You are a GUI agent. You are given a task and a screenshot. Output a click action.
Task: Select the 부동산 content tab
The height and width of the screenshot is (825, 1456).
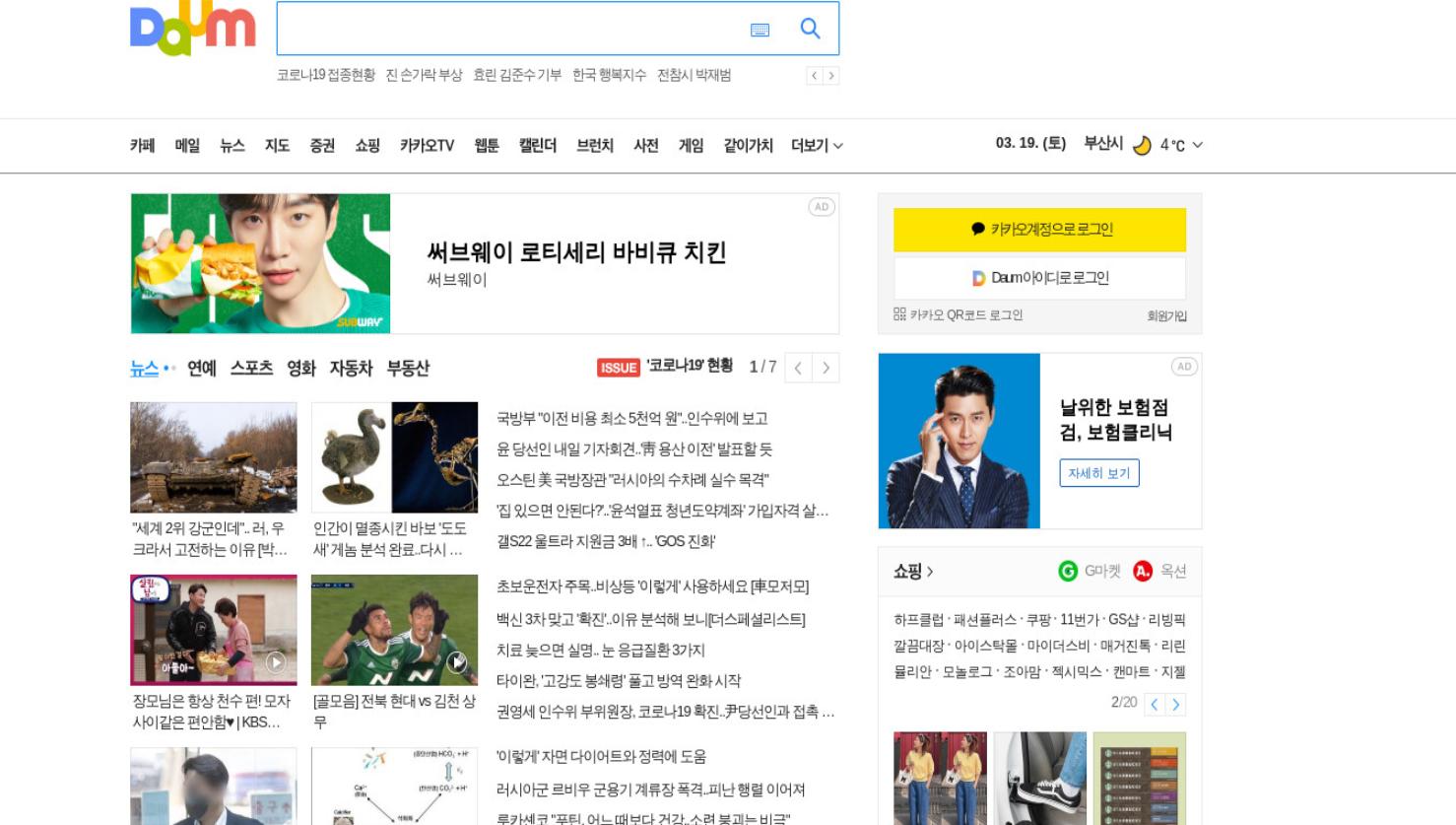[x=408, y=369]
